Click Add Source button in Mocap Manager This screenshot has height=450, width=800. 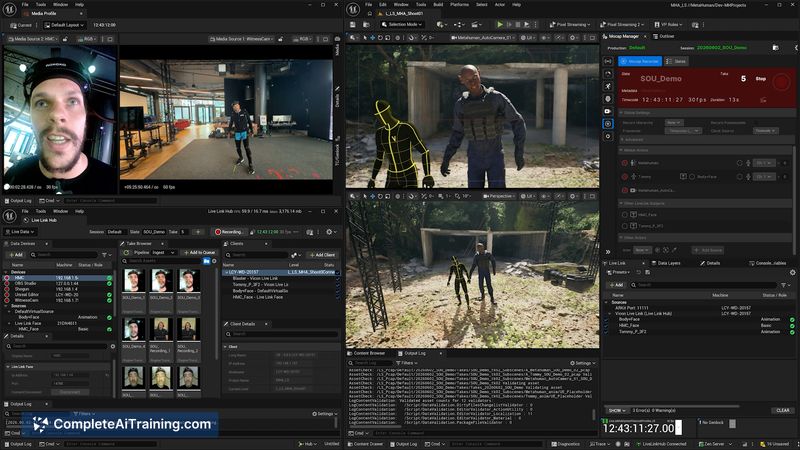pos(708,250)
